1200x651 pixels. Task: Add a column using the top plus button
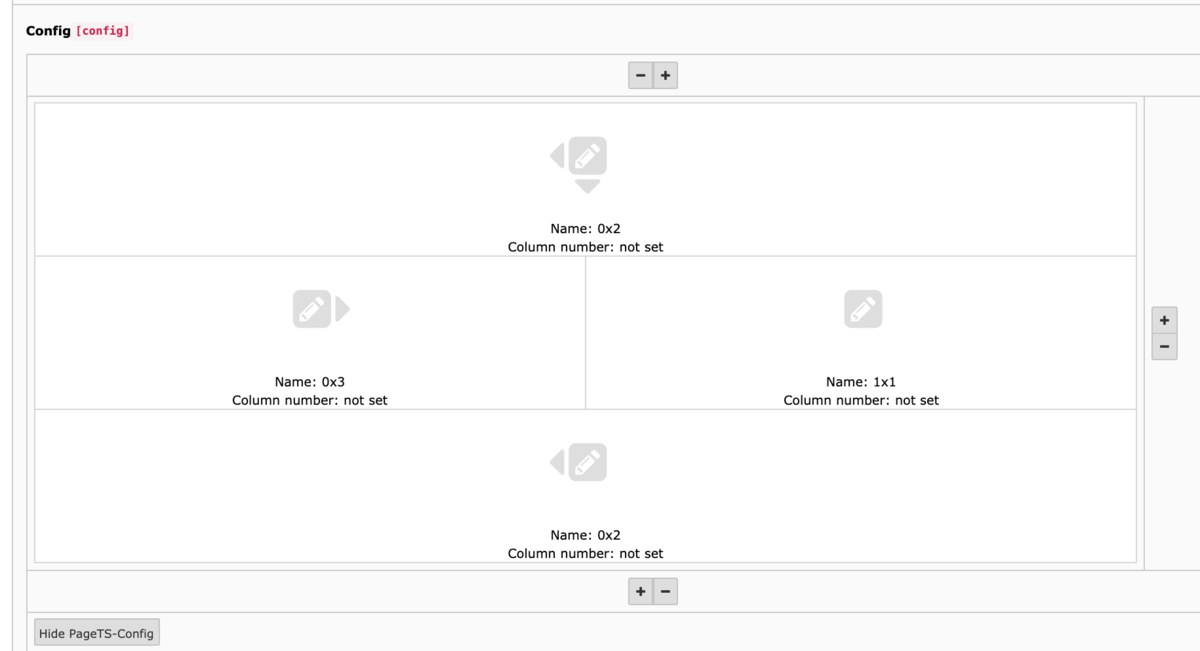[x=666, y=74]
